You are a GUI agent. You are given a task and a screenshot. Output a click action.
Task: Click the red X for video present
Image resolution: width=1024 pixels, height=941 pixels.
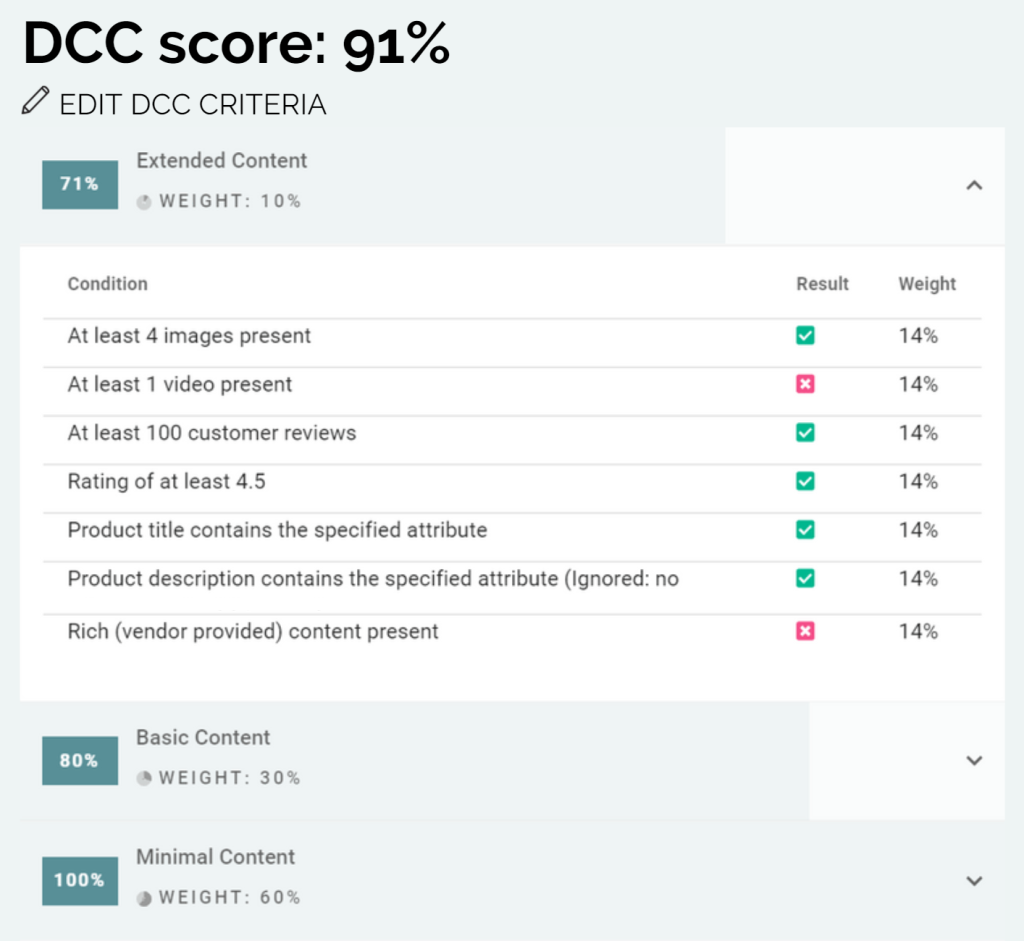point(805,384)
